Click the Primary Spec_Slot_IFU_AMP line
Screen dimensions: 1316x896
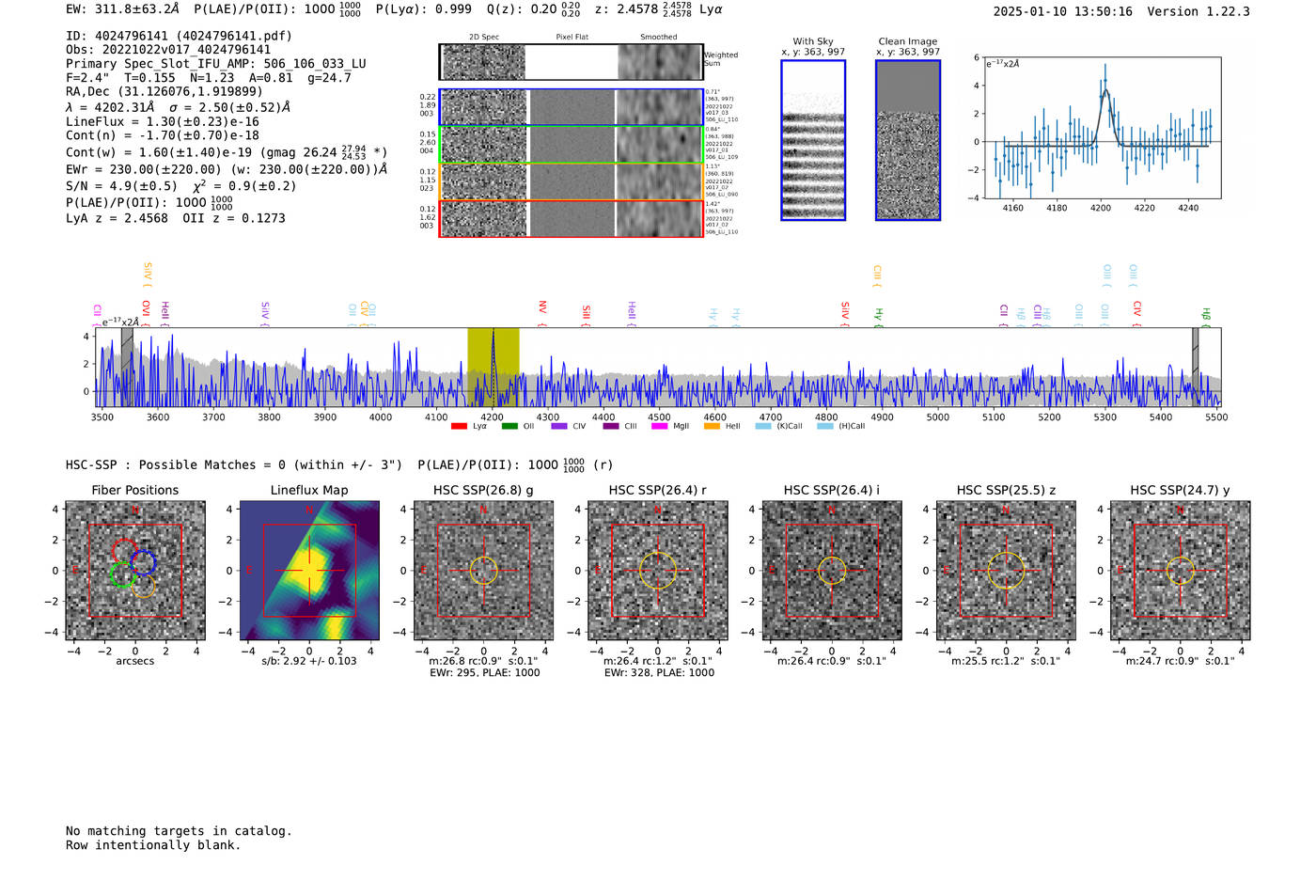[216, 64]
